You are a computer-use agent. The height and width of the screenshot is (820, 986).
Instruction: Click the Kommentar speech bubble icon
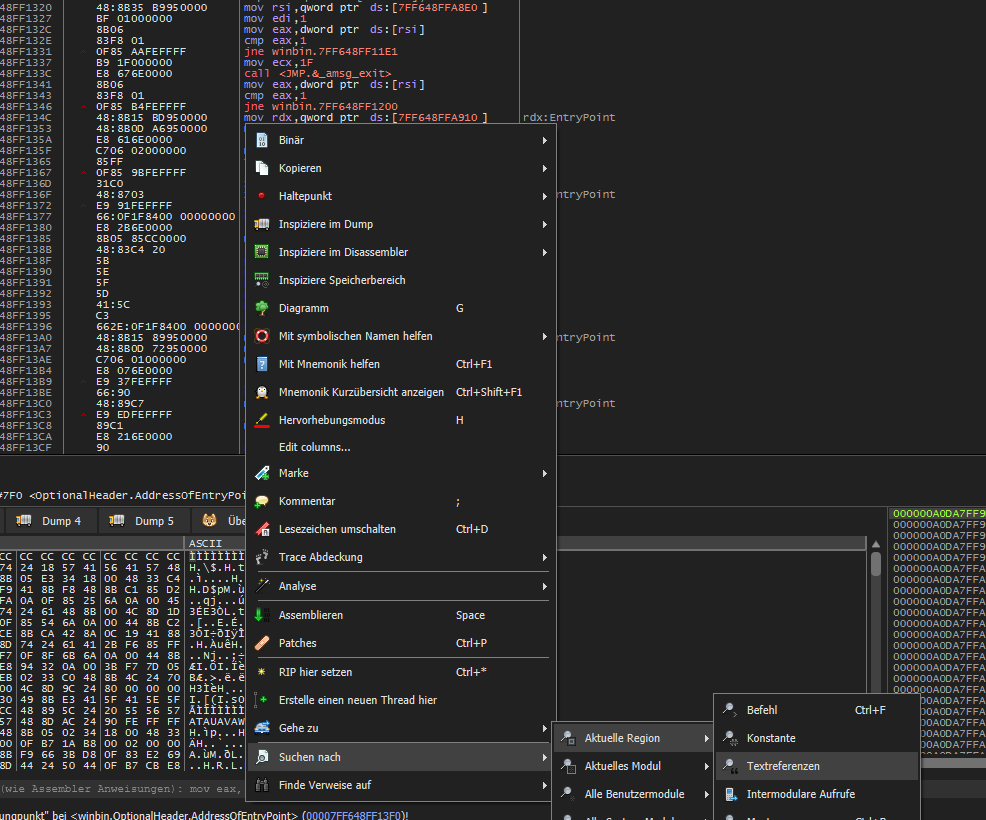tap(262, 501)
